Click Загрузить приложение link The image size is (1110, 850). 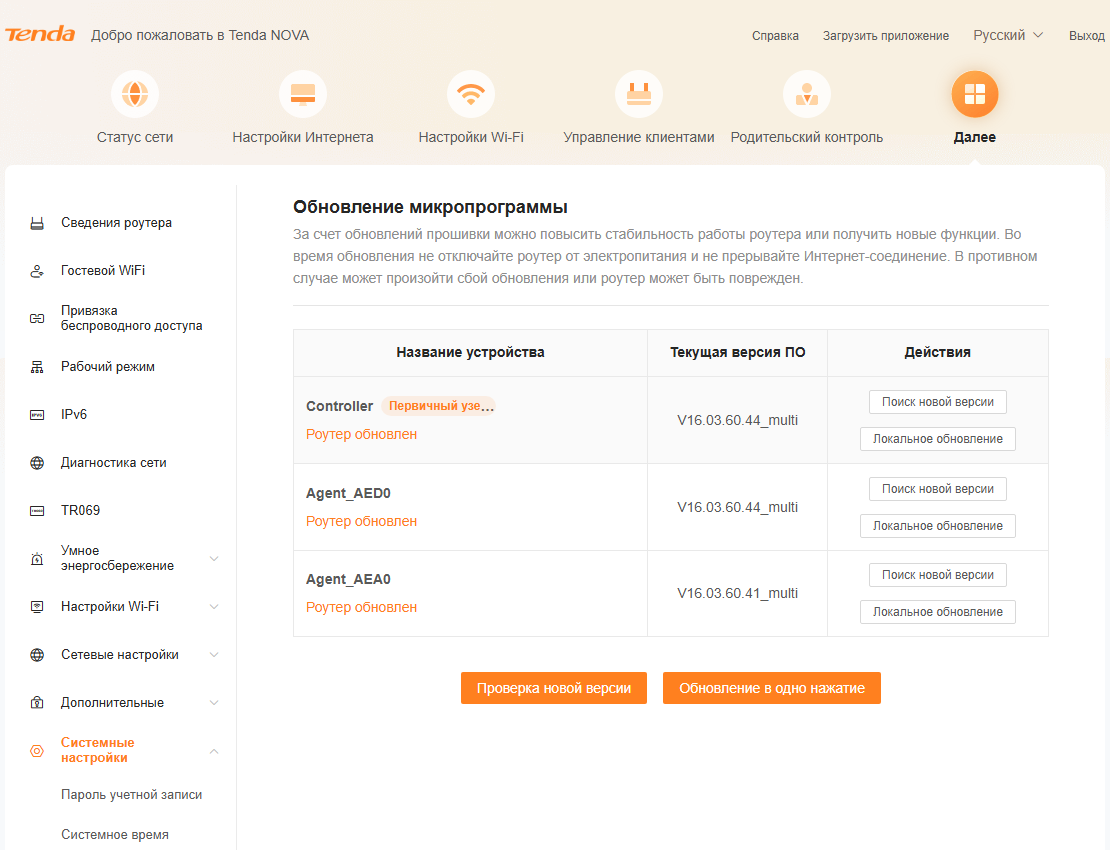886,35
